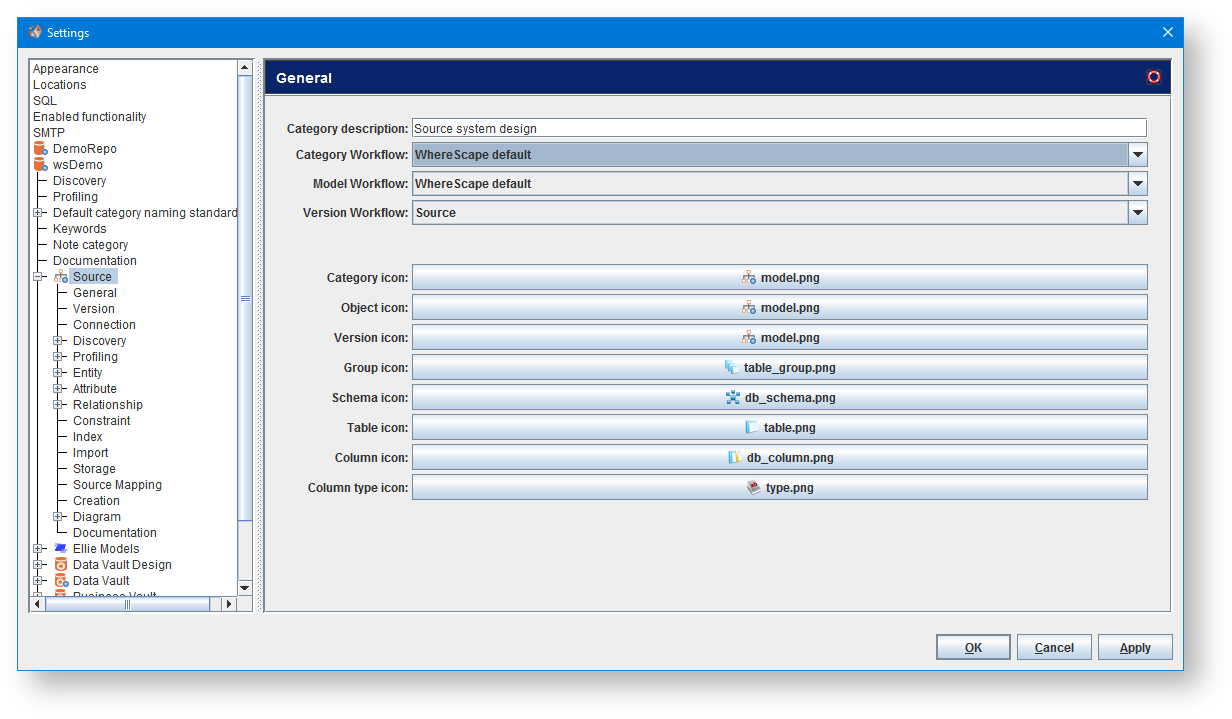The image size is (1232, 719).
Task: Expand the Ellie Models node
Action: [x=38, y=549]
